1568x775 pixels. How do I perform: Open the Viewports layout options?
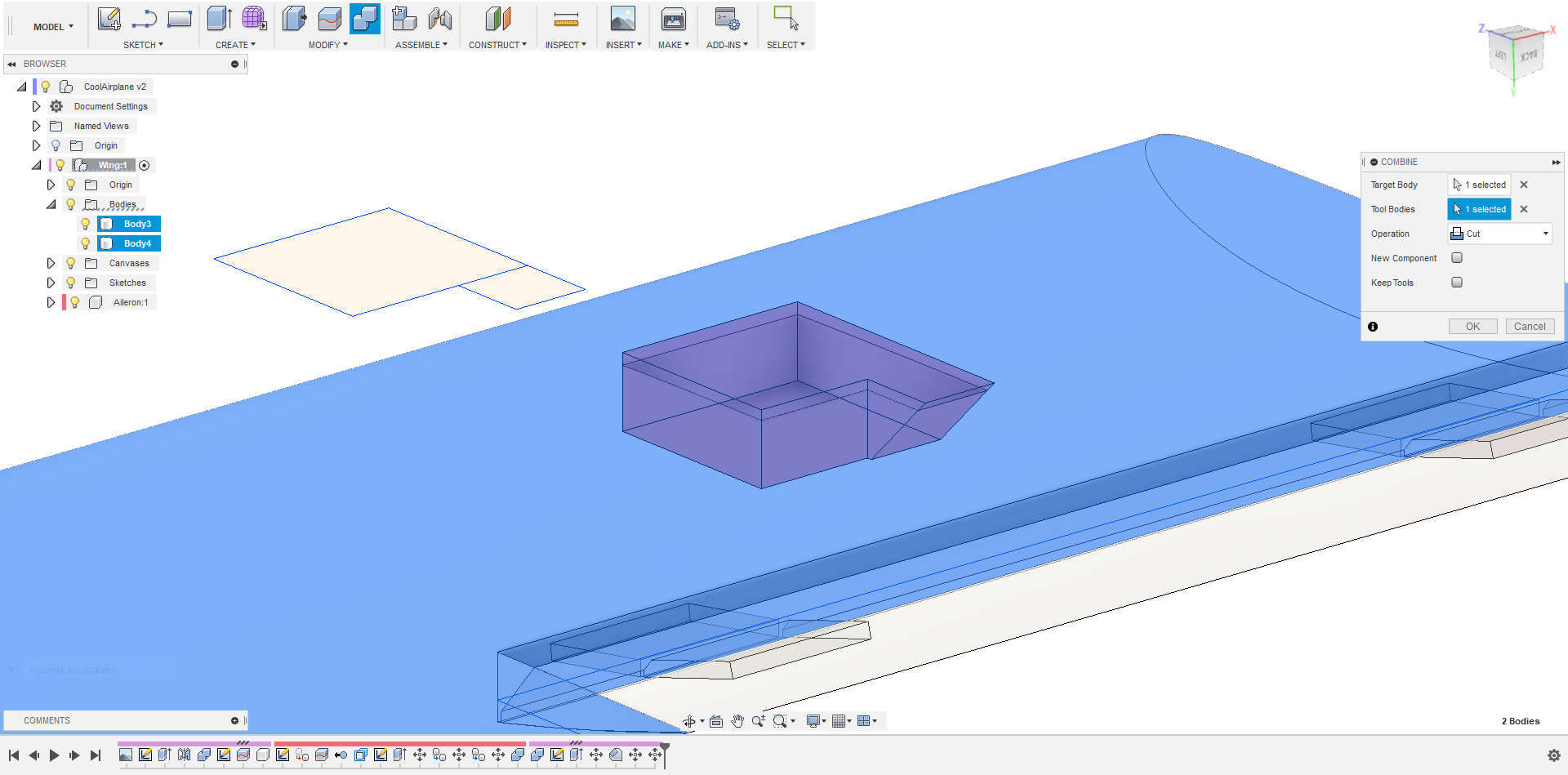(863, 721)
